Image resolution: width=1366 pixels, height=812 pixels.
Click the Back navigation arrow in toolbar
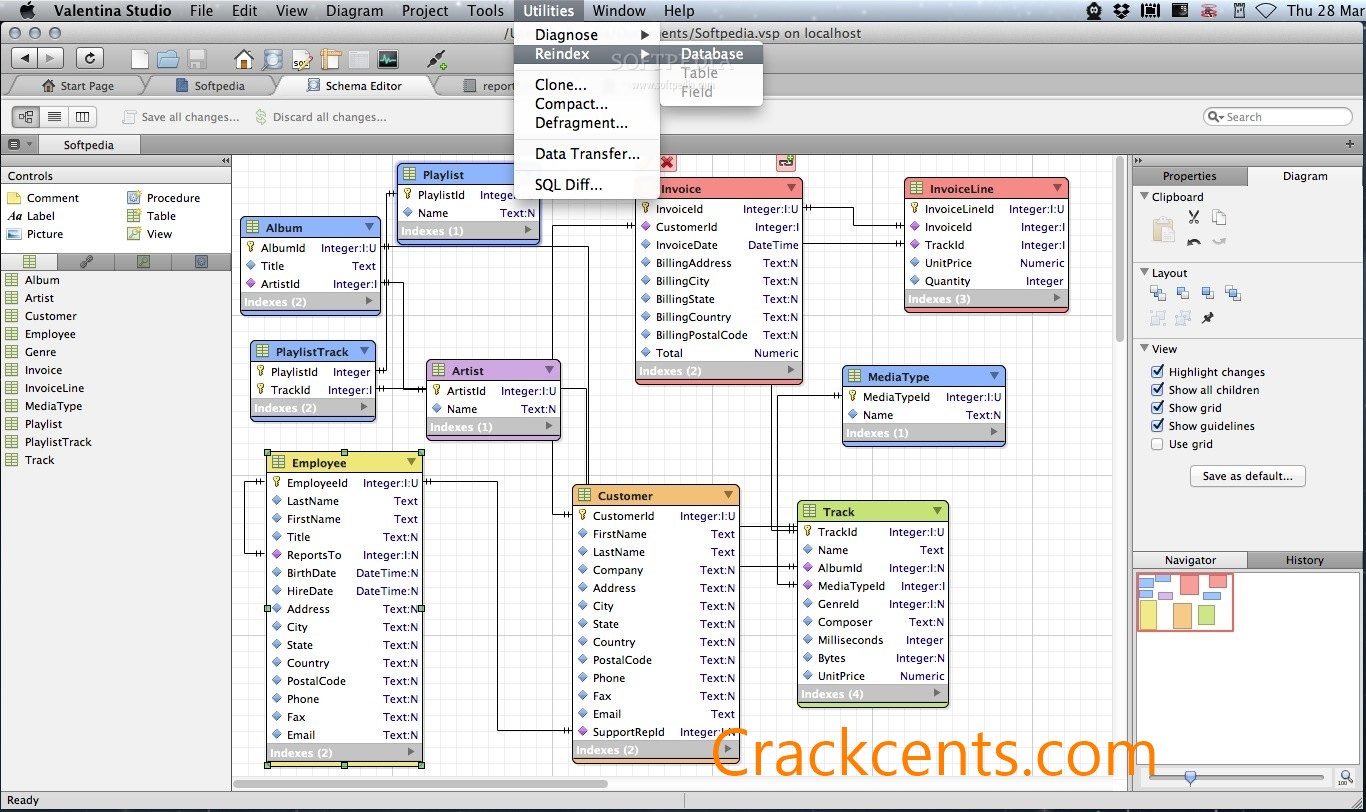[25, 59]
